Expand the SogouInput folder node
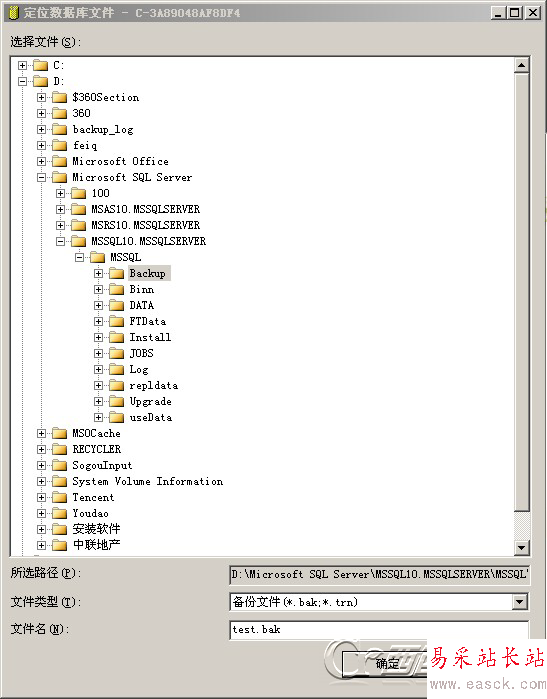 (x=41, y=466)
